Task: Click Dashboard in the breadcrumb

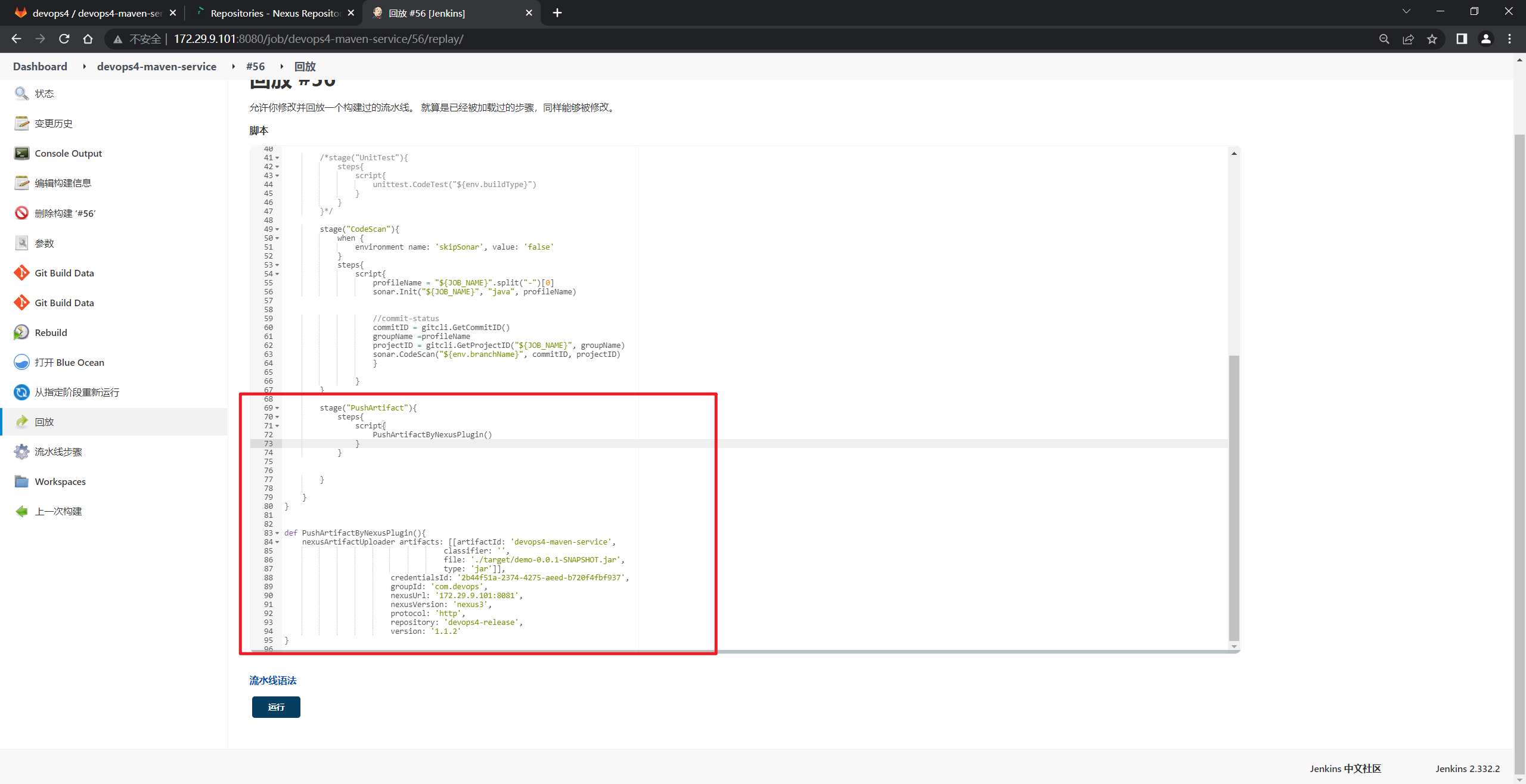Action: (40, 66)
